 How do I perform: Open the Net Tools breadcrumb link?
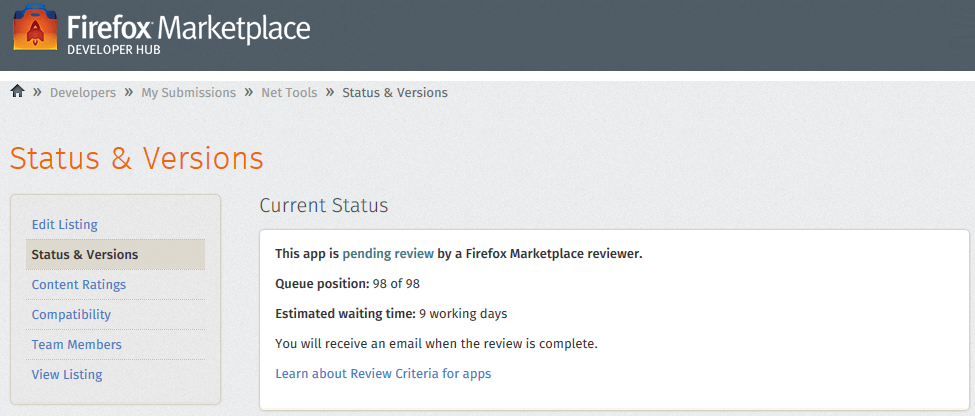pos(289,93)
